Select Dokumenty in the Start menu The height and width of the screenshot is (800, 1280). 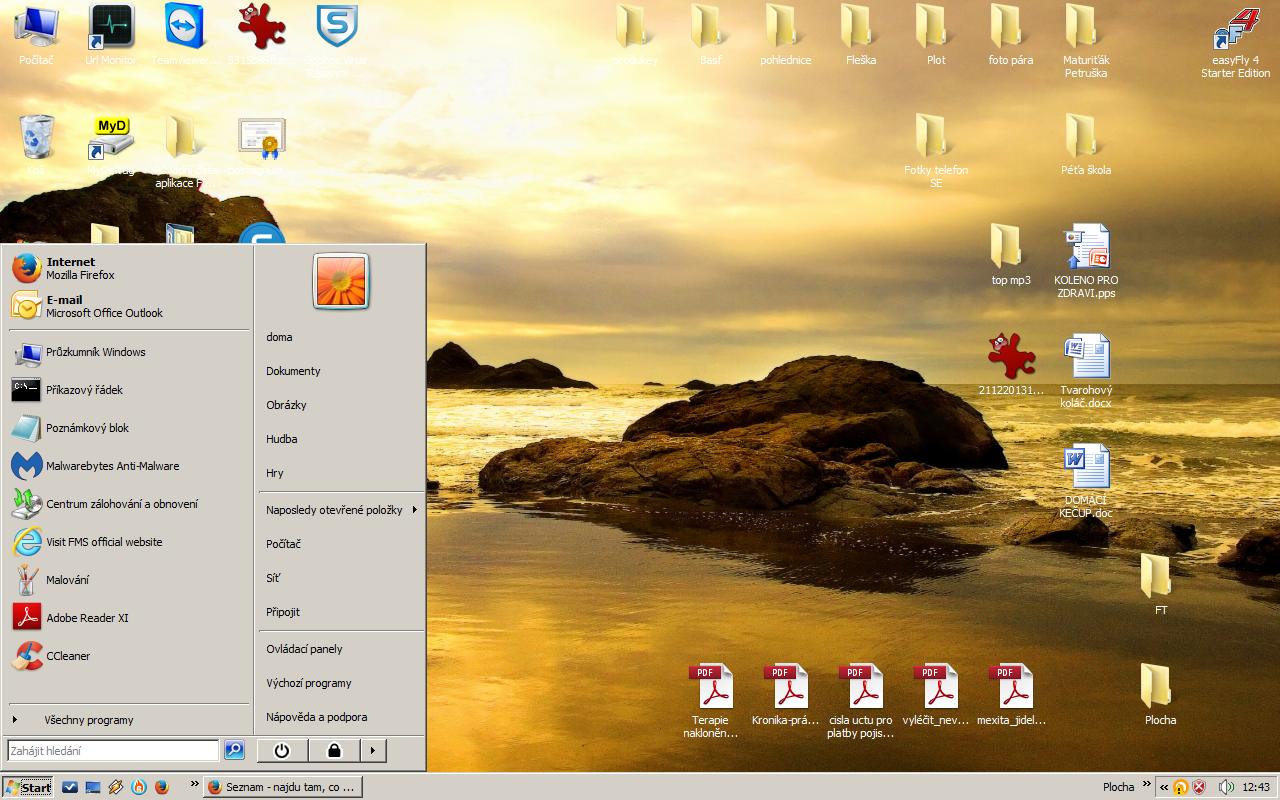click(x=293, y=371)
